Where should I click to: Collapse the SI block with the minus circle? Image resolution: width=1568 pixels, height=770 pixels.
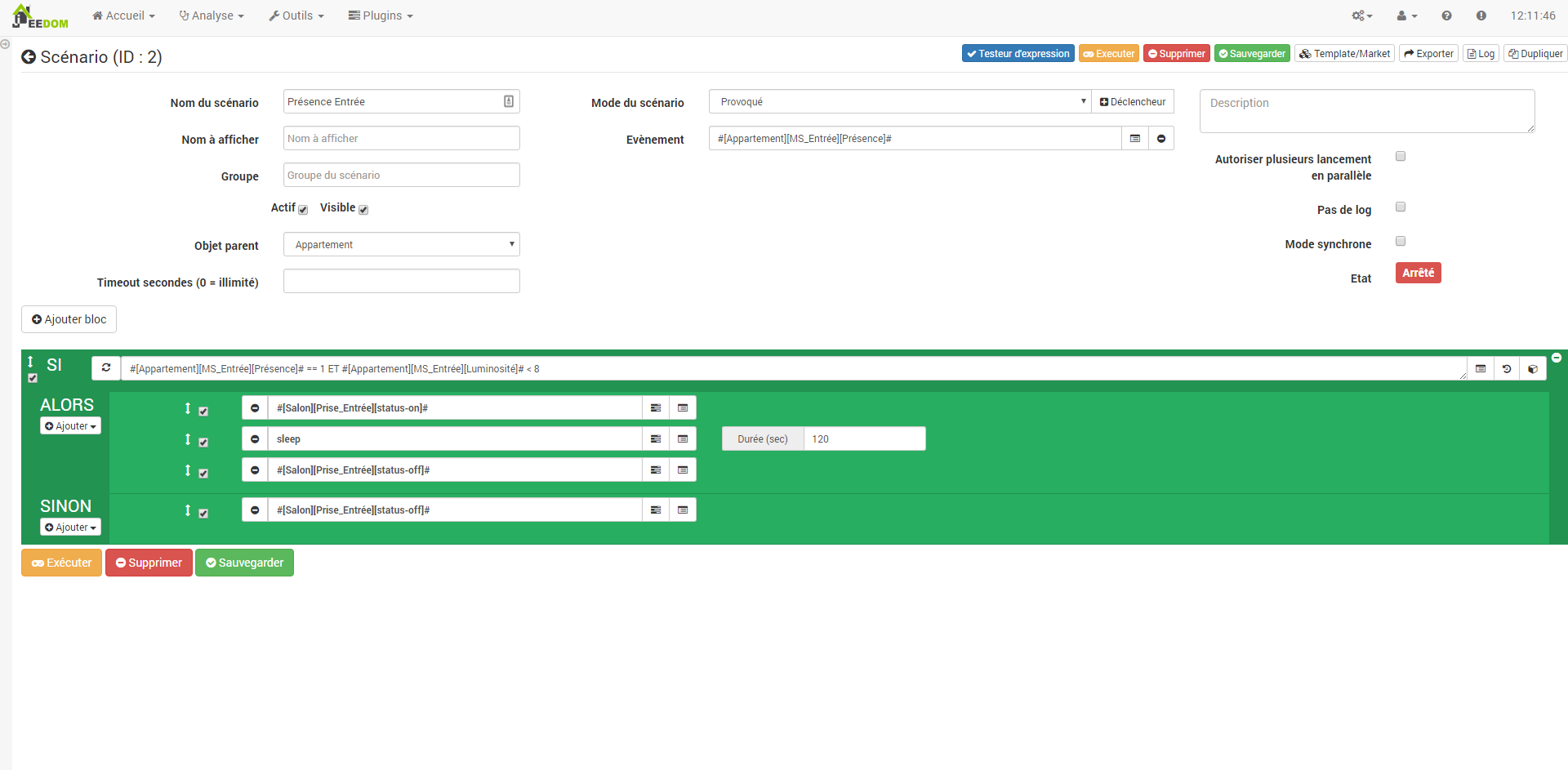1557,358
